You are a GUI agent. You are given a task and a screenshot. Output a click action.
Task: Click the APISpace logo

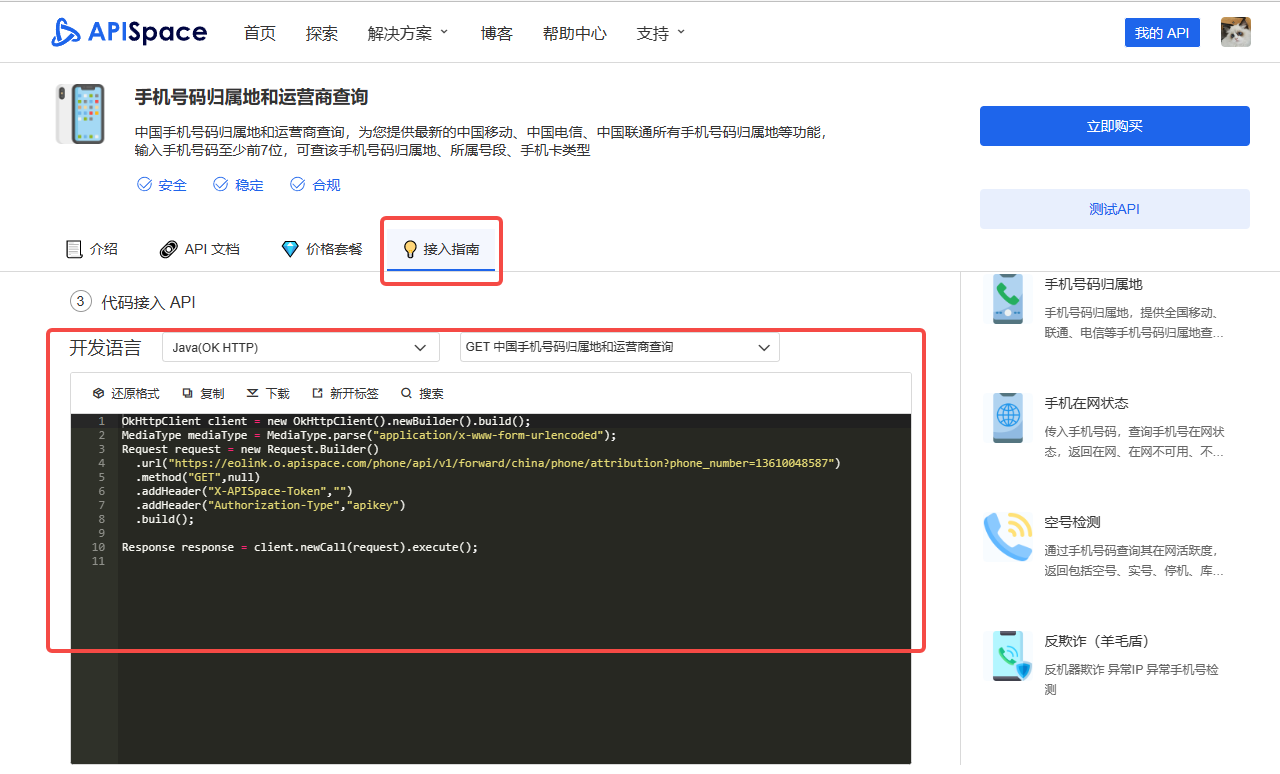(129, 32)
